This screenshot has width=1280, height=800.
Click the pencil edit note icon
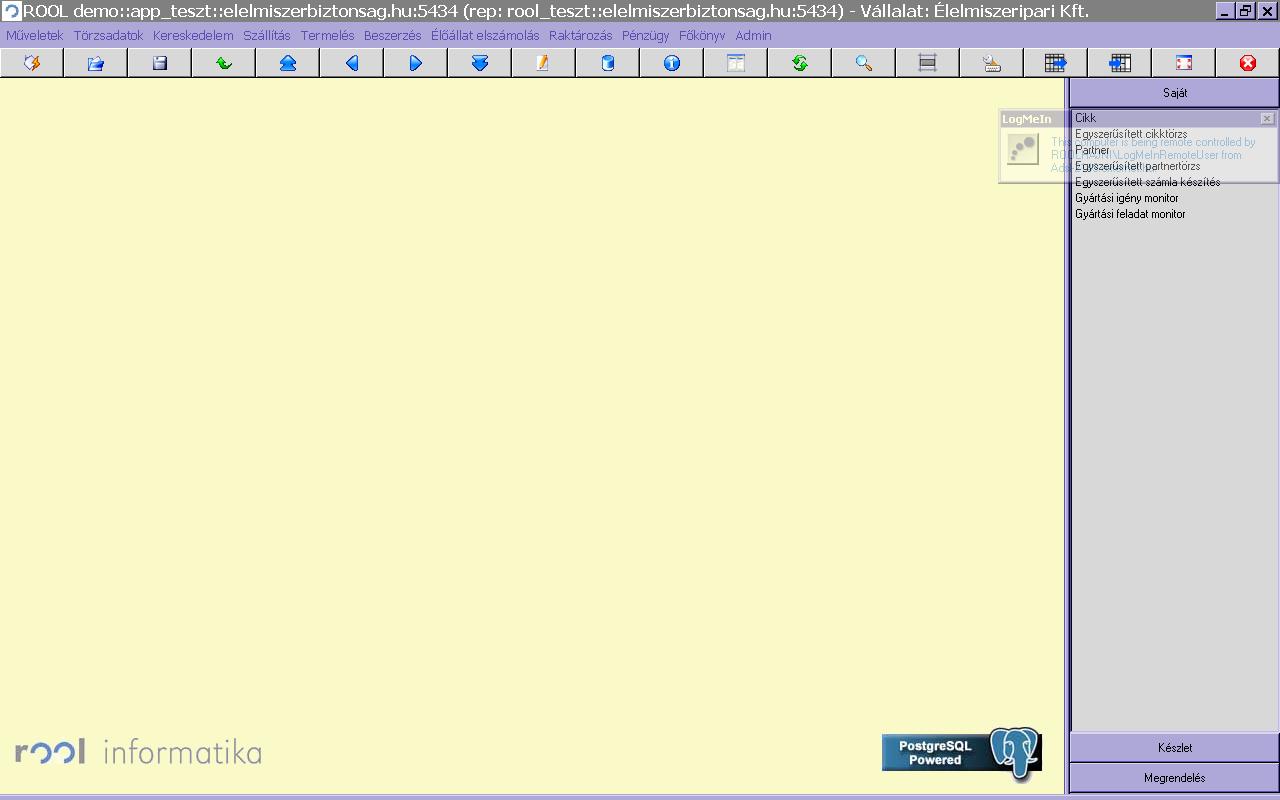(x=543, y=63)
